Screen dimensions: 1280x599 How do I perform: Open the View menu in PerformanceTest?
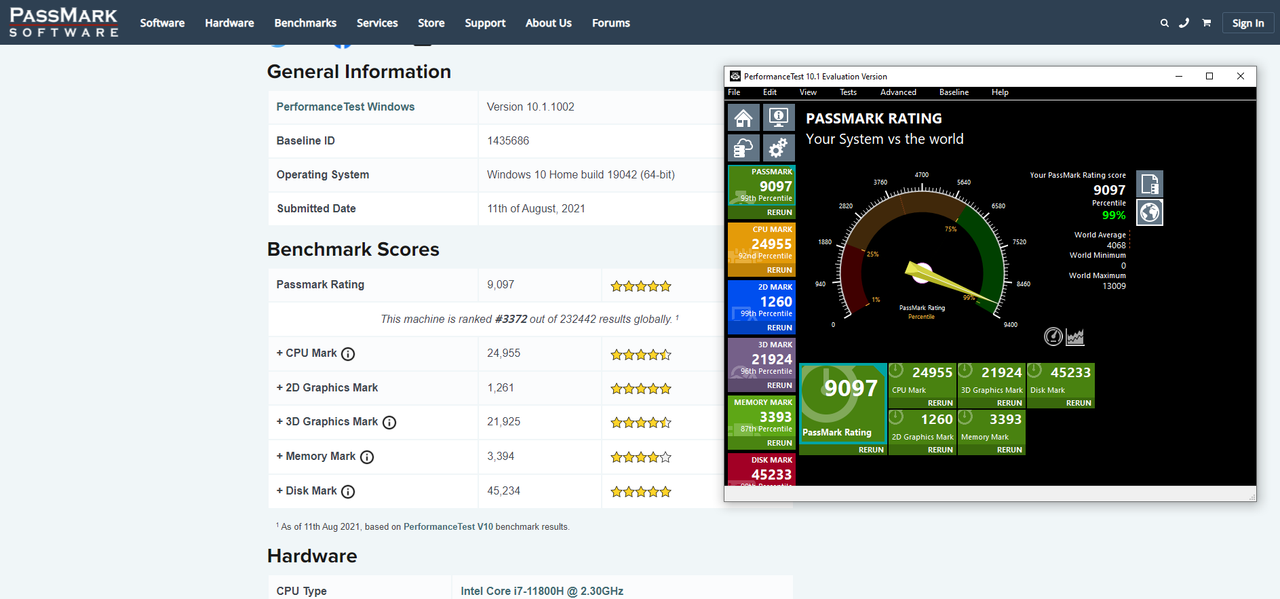tap(808, 92)
